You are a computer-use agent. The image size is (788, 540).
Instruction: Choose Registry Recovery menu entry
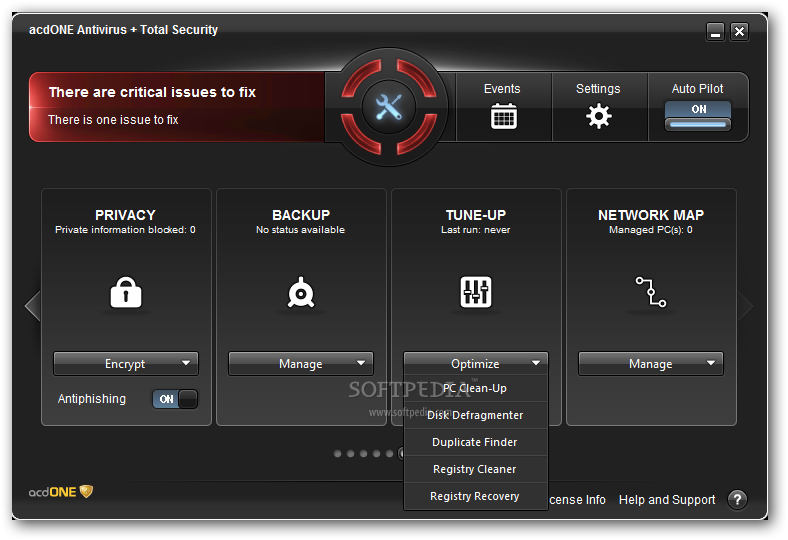(x=475, y=496)
